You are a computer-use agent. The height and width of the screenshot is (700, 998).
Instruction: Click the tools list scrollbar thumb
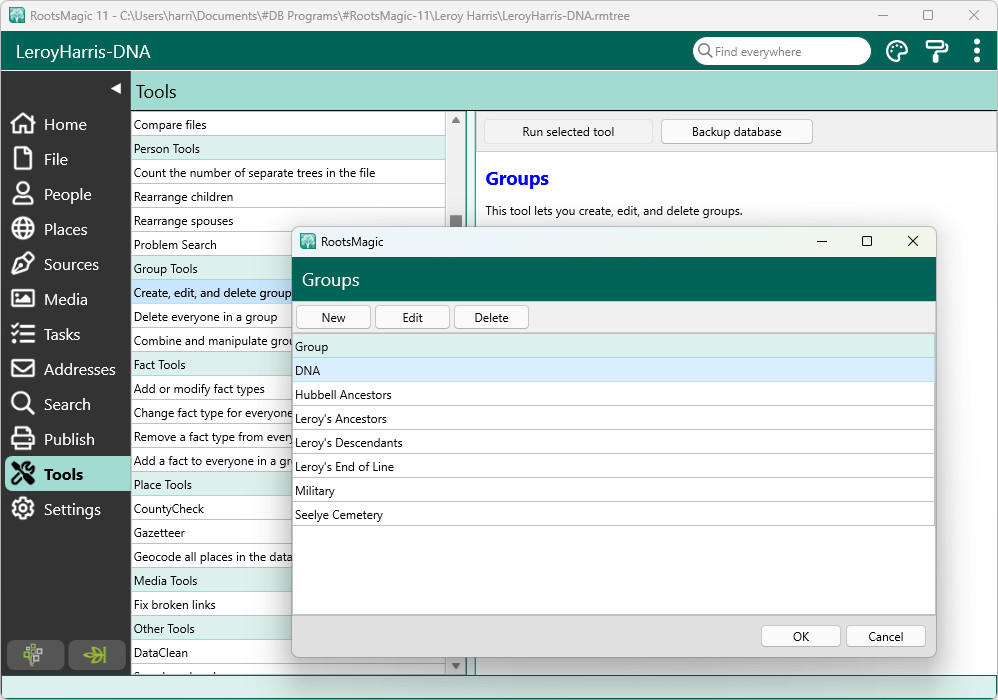(456, 220)
